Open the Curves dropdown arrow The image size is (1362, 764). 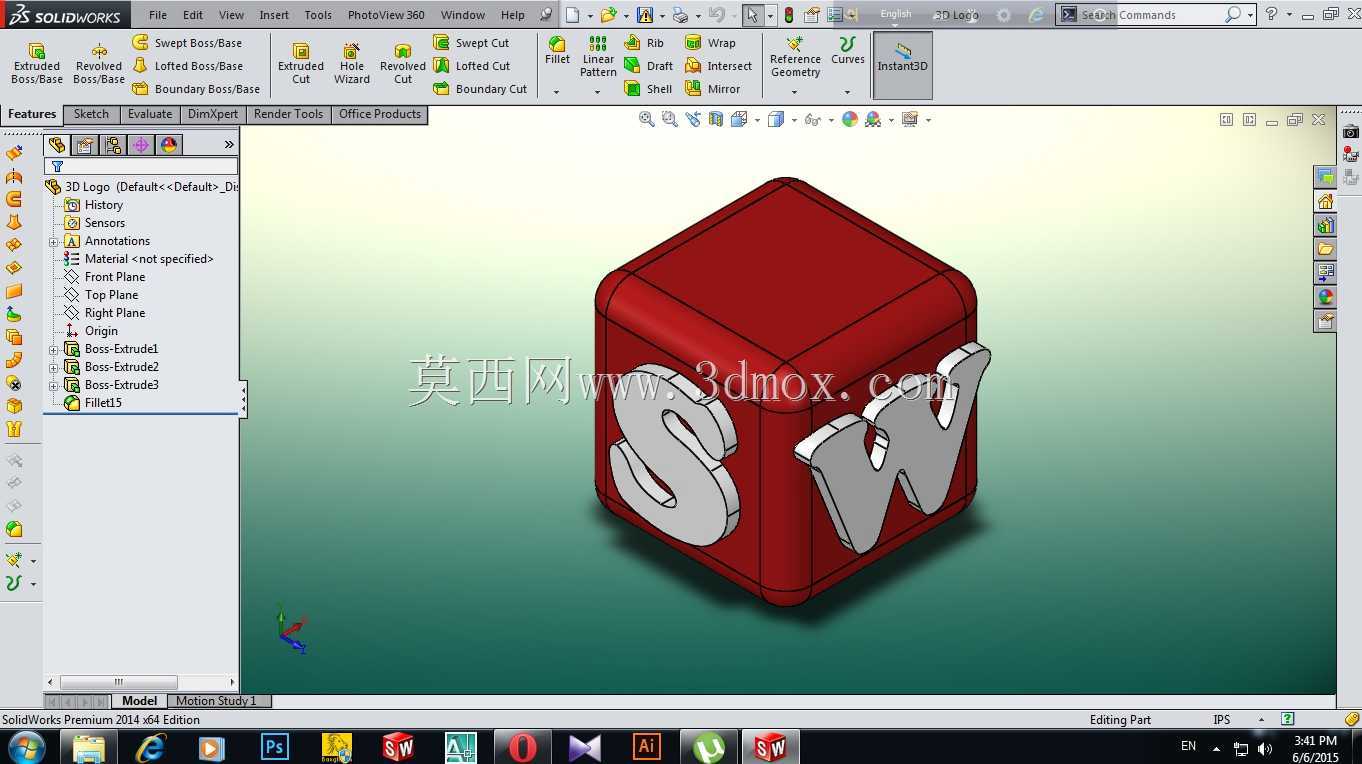click(x=847, y=92)
